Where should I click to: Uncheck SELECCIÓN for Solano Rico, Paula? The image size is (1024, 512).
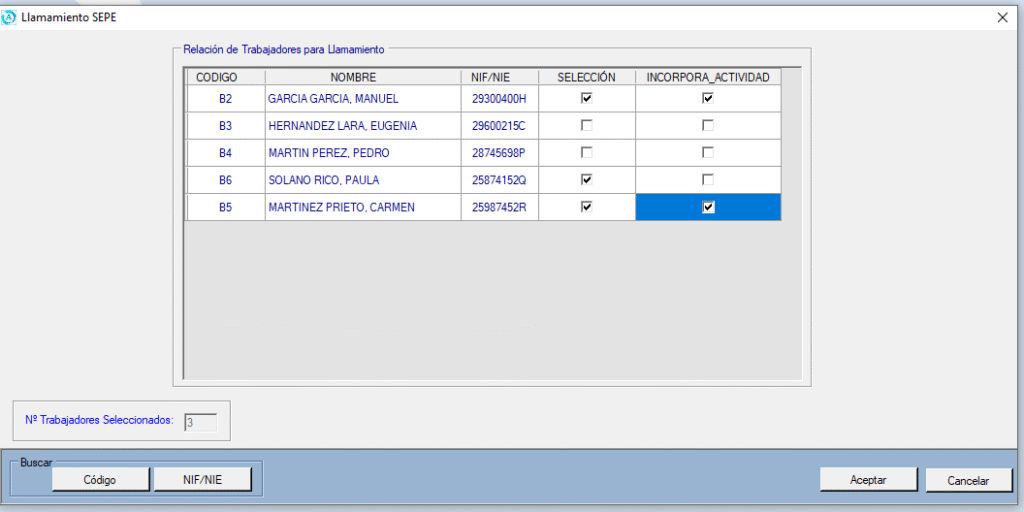coord(587,179)
